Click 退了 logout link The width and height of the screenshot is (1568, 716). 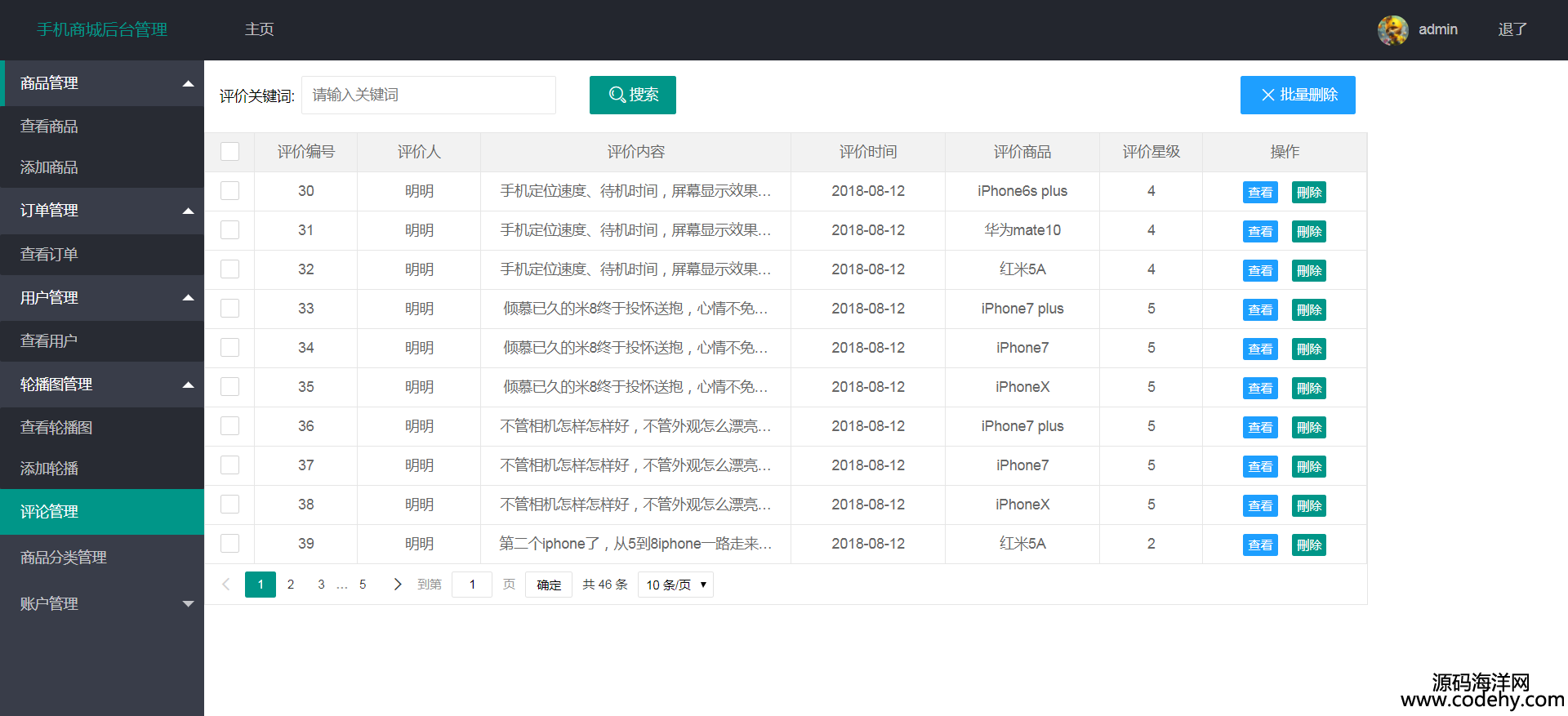[1512, 29]
